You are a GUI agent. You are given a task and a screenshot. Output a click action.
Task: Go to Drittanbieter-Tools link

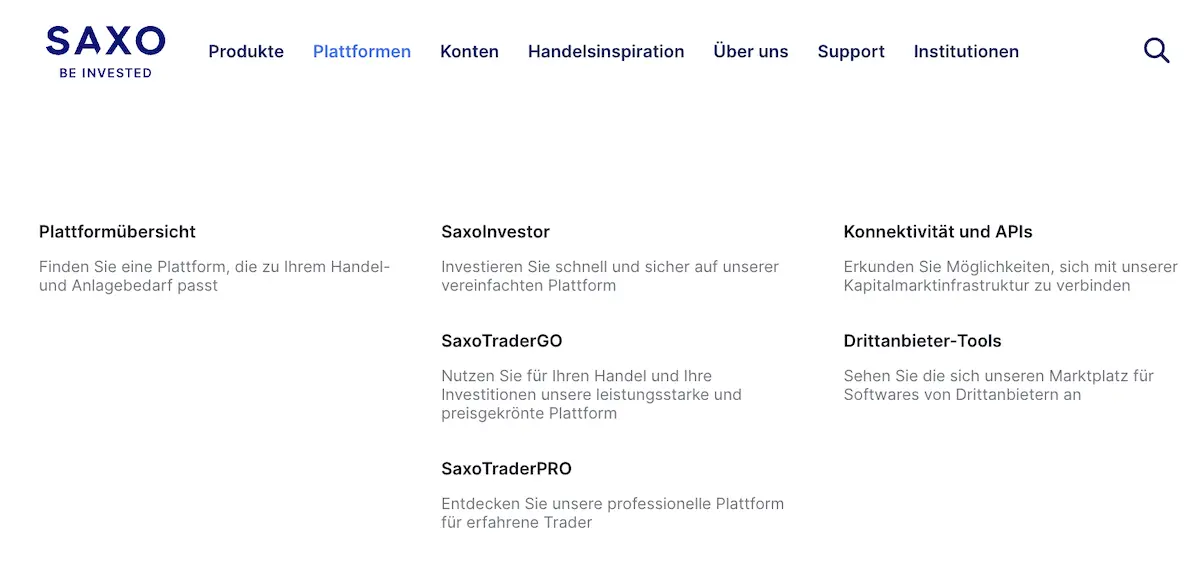click(922, 340)
